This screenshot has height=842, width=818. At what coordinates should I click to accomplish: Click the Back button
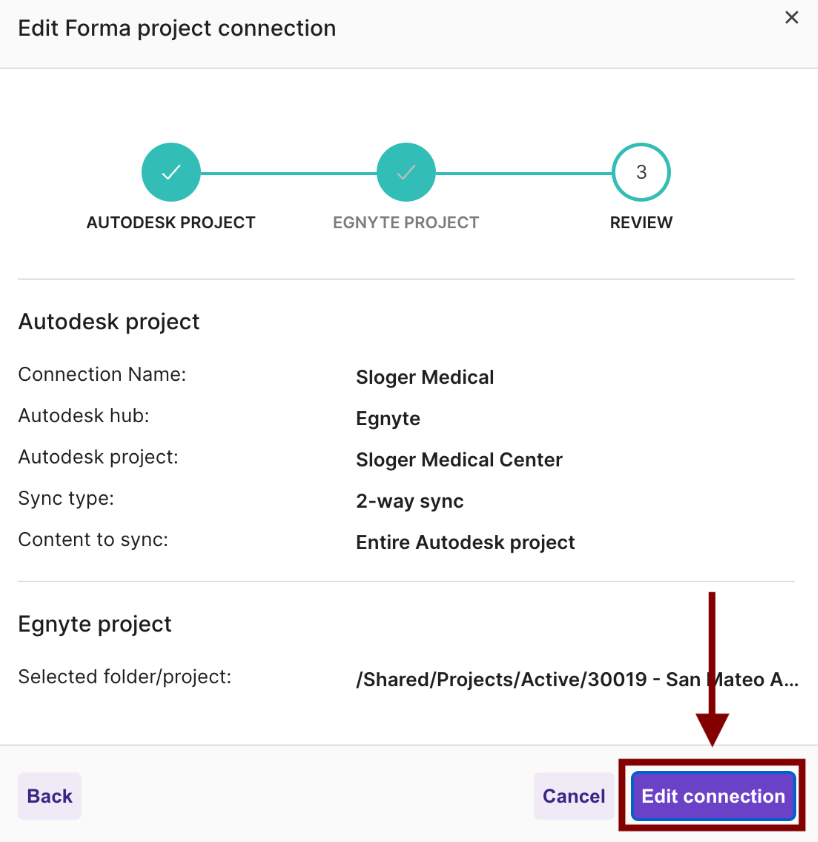point(49,796)
